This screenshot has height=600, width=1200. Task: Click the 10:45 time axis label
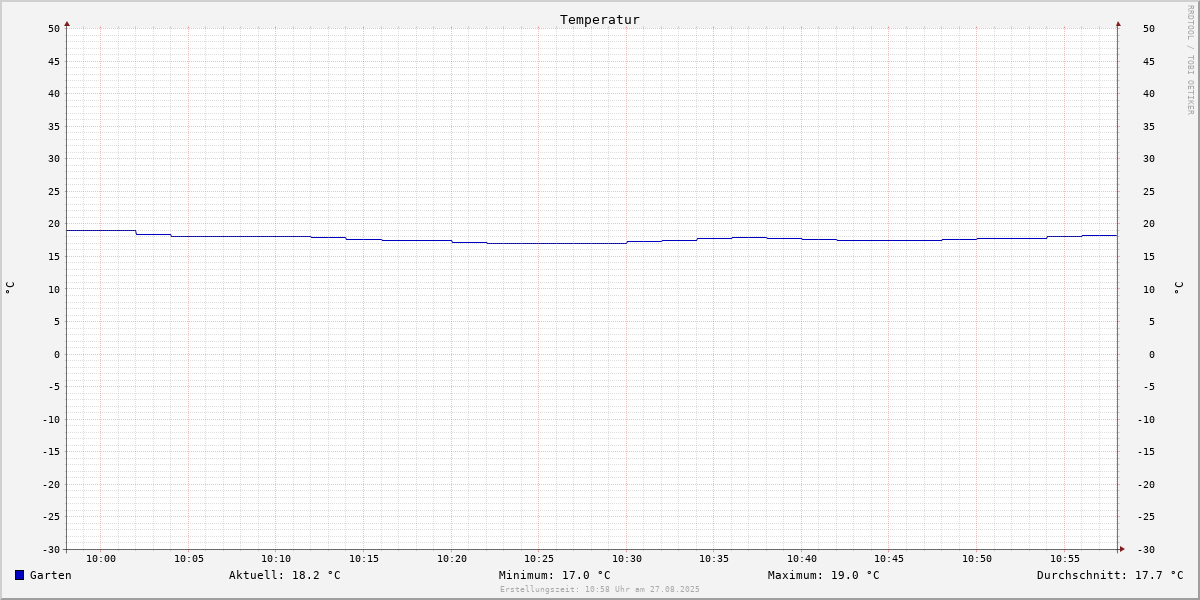[889, 559]
